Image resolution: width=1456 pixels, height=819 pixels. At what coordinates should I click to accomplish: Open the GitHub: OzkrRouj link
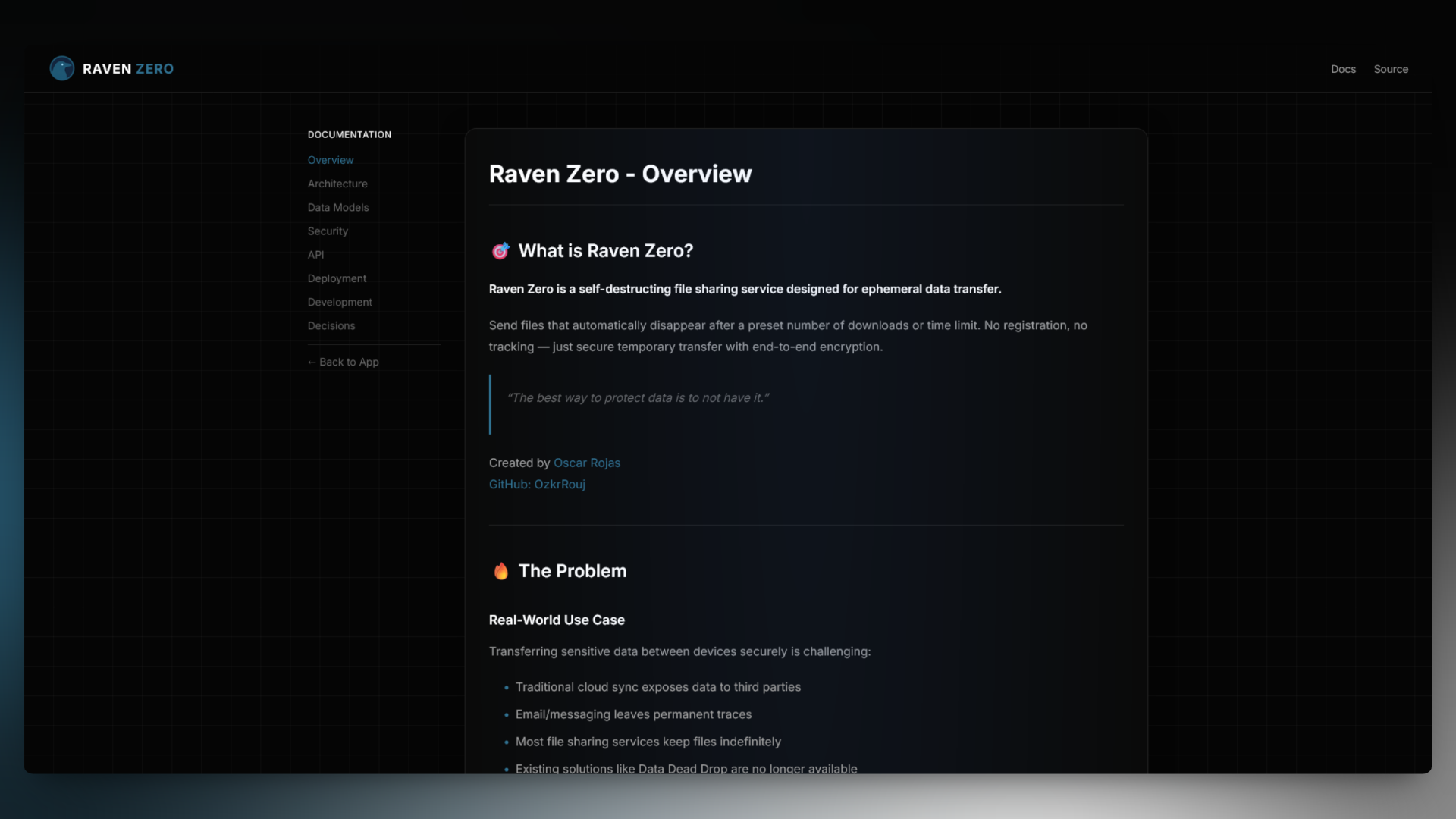537,484
